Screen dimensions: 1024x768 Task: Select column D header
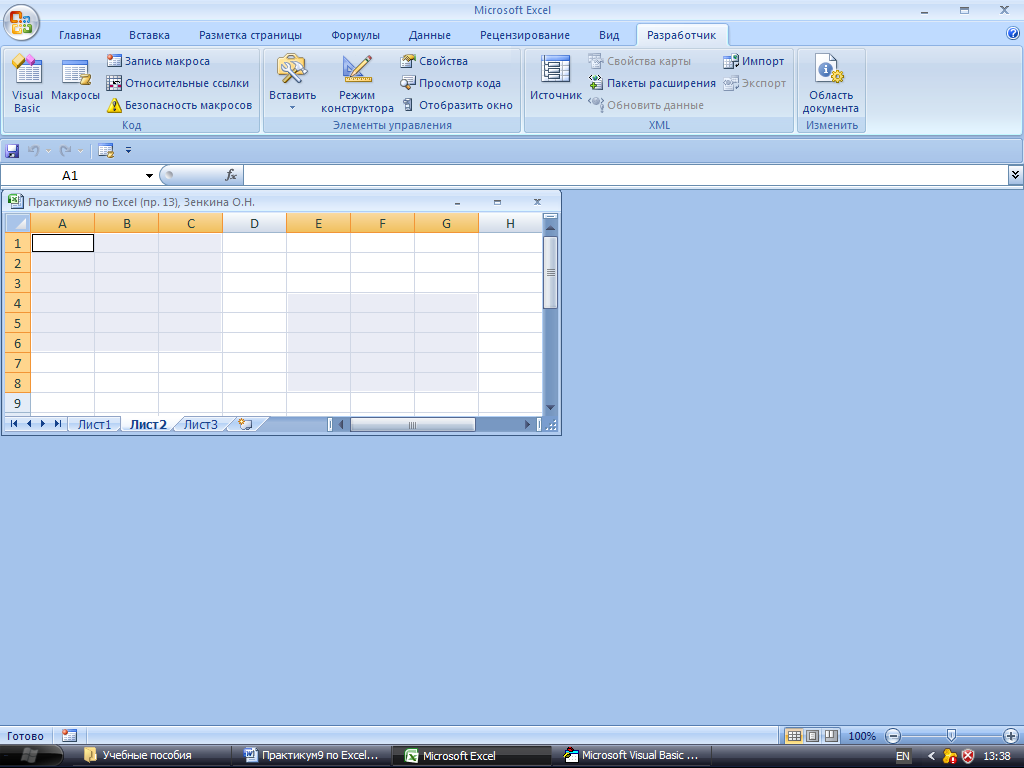(x=254, y=223)
